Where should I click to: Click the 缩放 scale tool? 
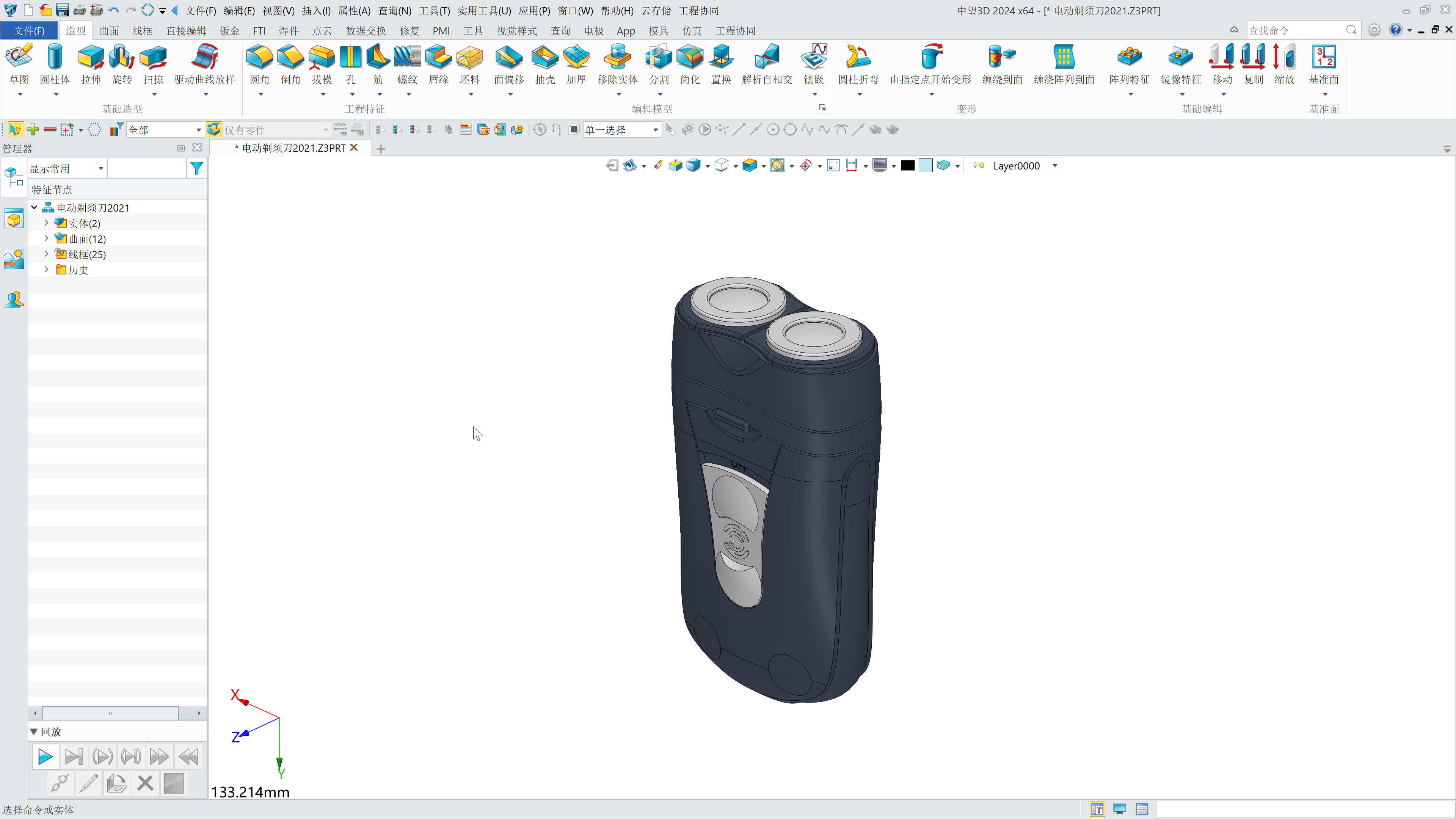point(1284,64)
